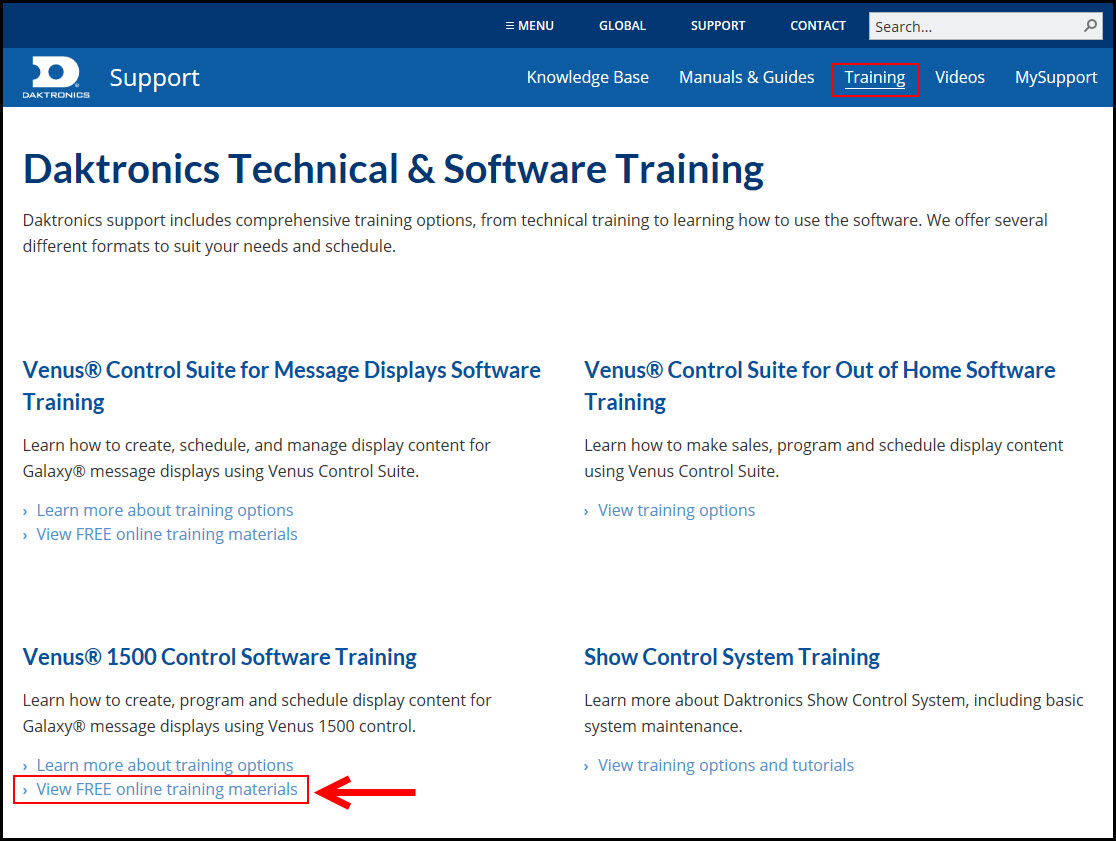View FREE online training materials for Venus 1500
Screen dimensions: 1116x841
[x=166, y=789]
